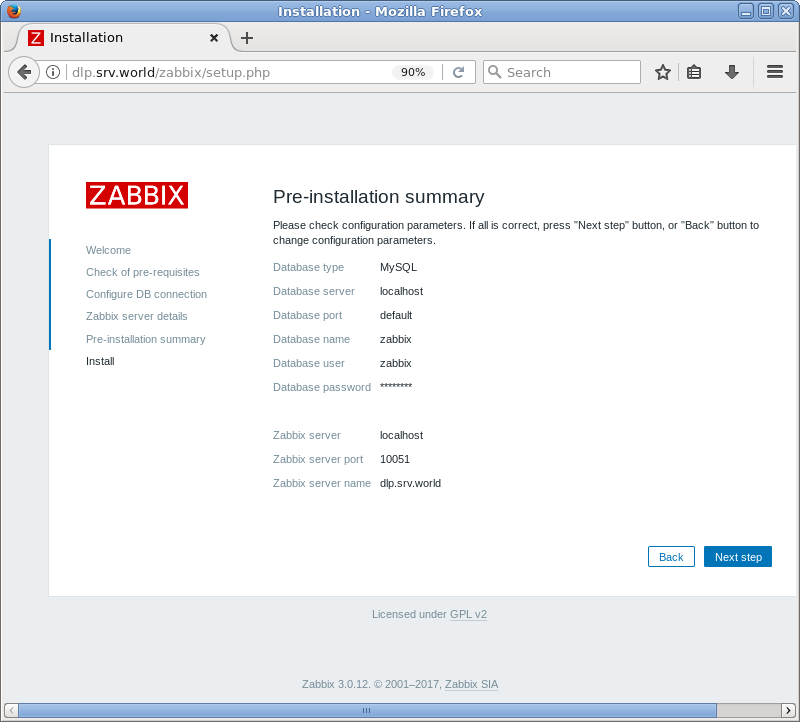This screenshot has width=800, height=722.
Task: Click the Database password label
Action: pyautogui.click(x=322, y=387)
